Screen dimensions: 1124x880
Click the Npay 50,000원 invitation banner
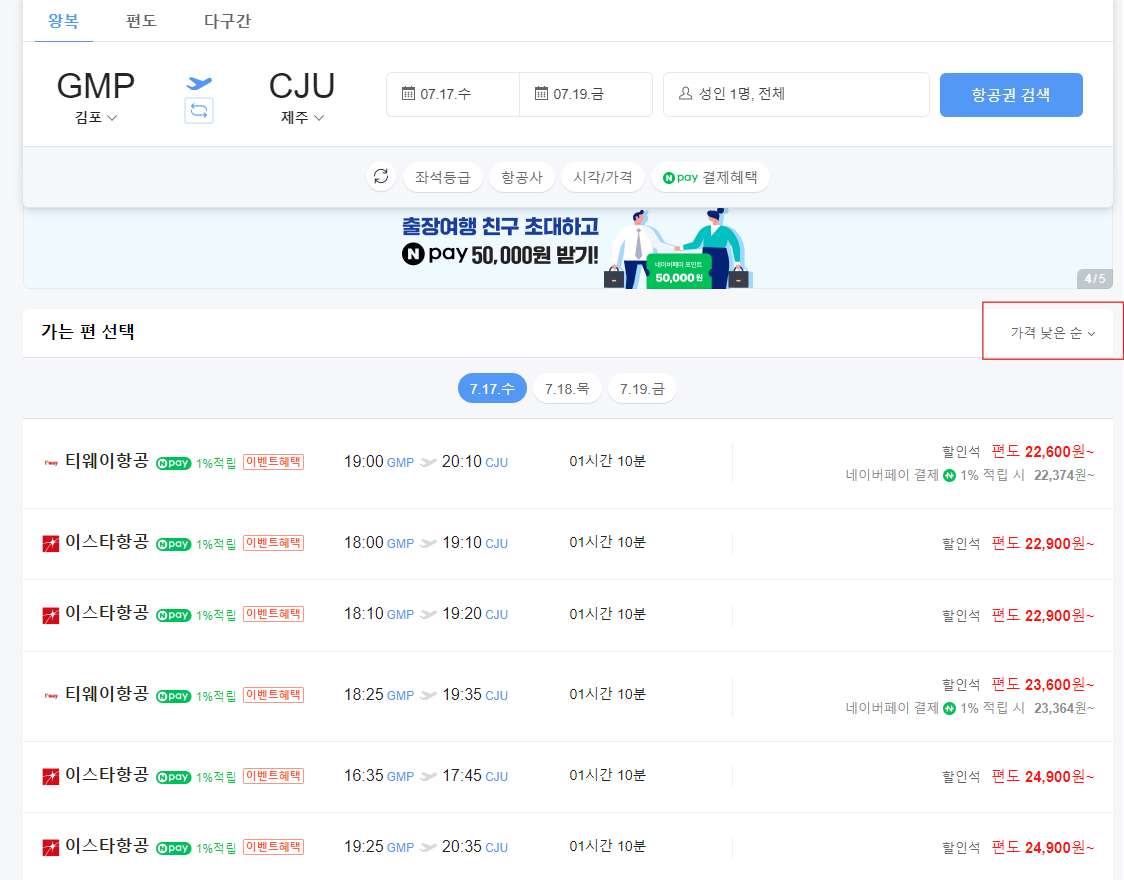coord(568,248)
